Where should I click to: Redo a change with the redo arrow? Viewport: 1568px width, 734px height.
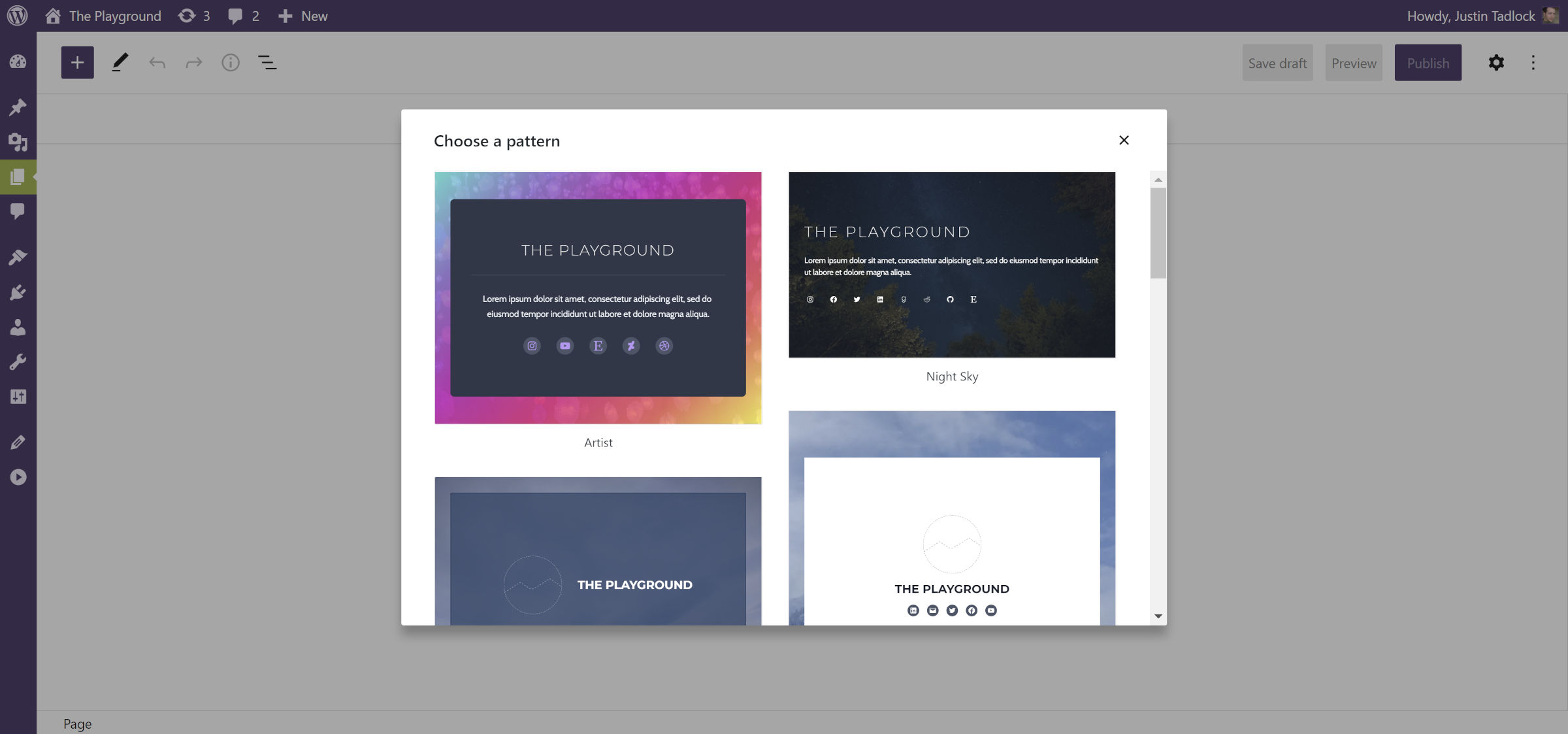(x=193, y=62)
